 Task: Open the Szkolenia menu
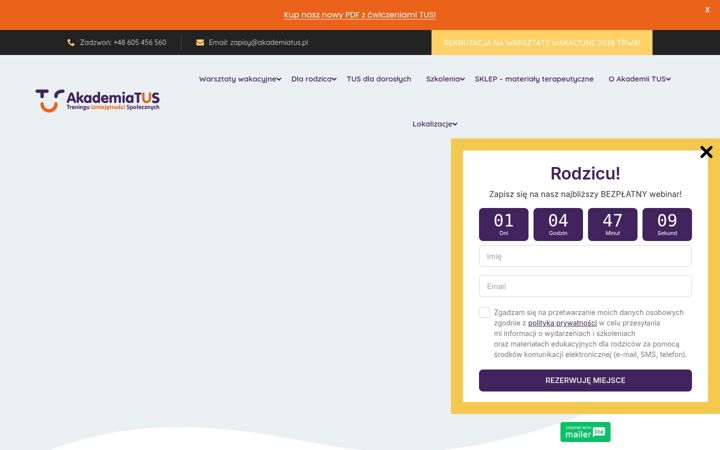pyautogui.click(x=443, y=79)
